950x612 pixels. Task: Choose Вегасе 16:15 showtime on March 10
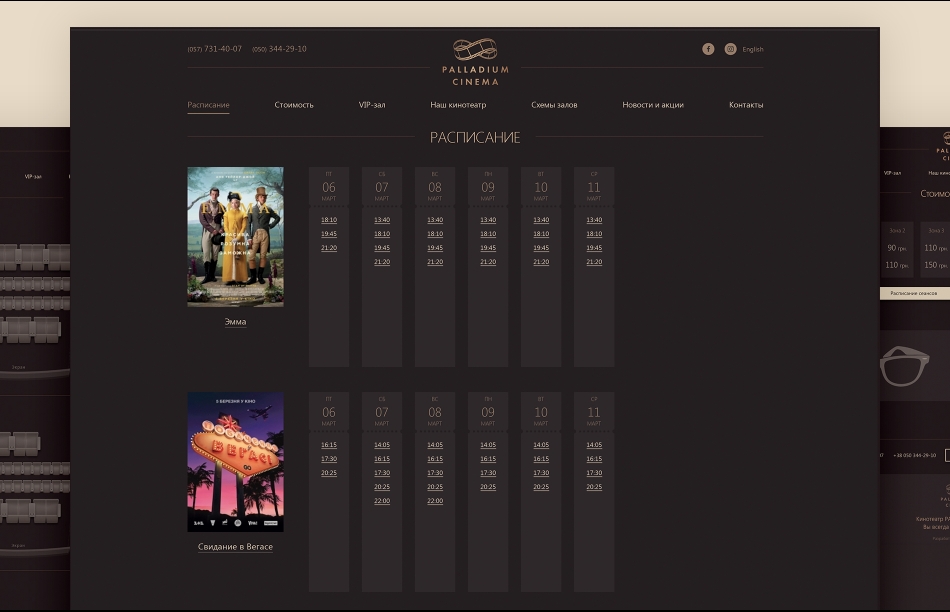tap(541, 459)
